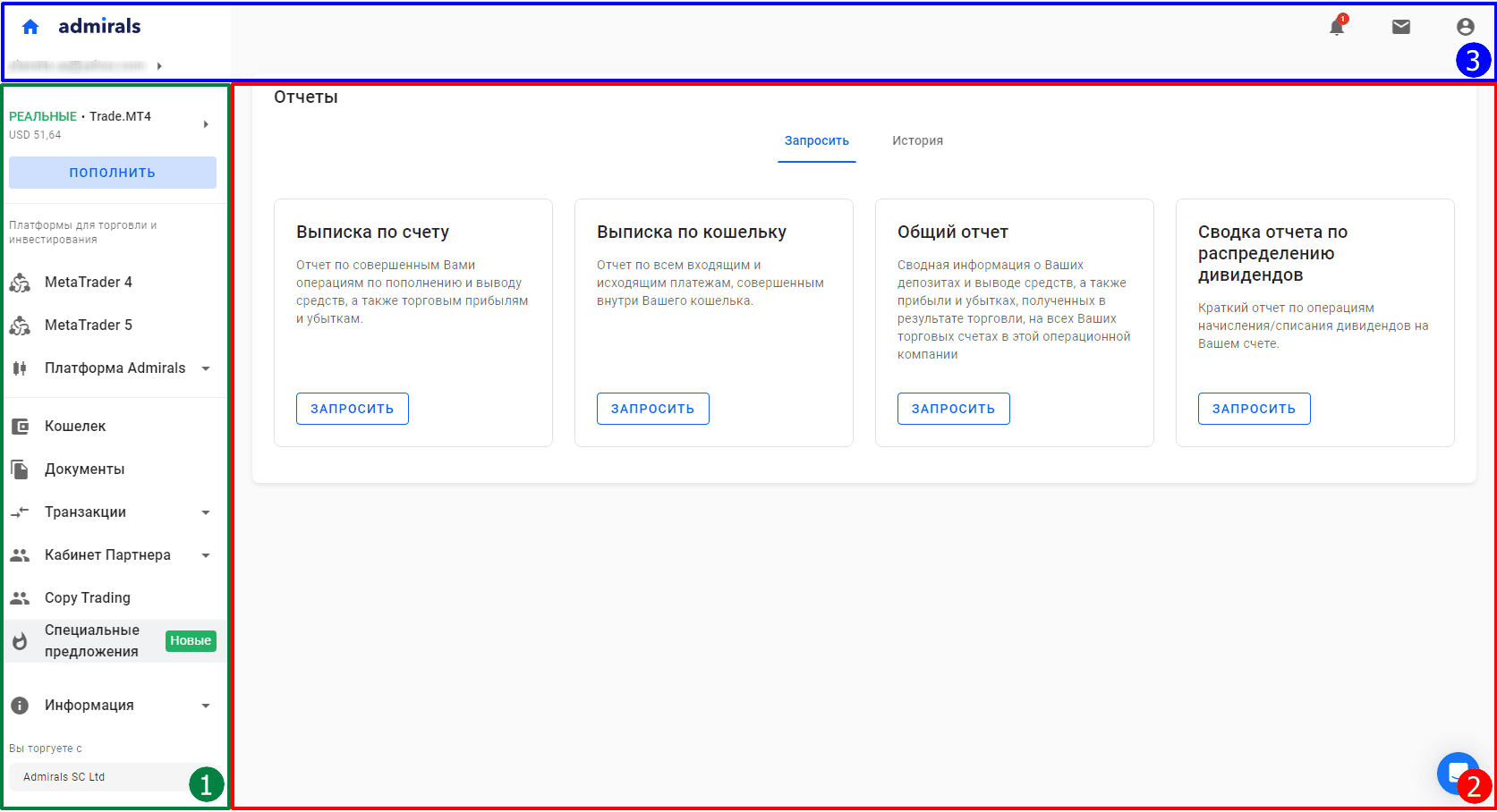This screenshot has height=812, width=1497.
Task: Click the Транзакции arrows icon
Action: 20,512
